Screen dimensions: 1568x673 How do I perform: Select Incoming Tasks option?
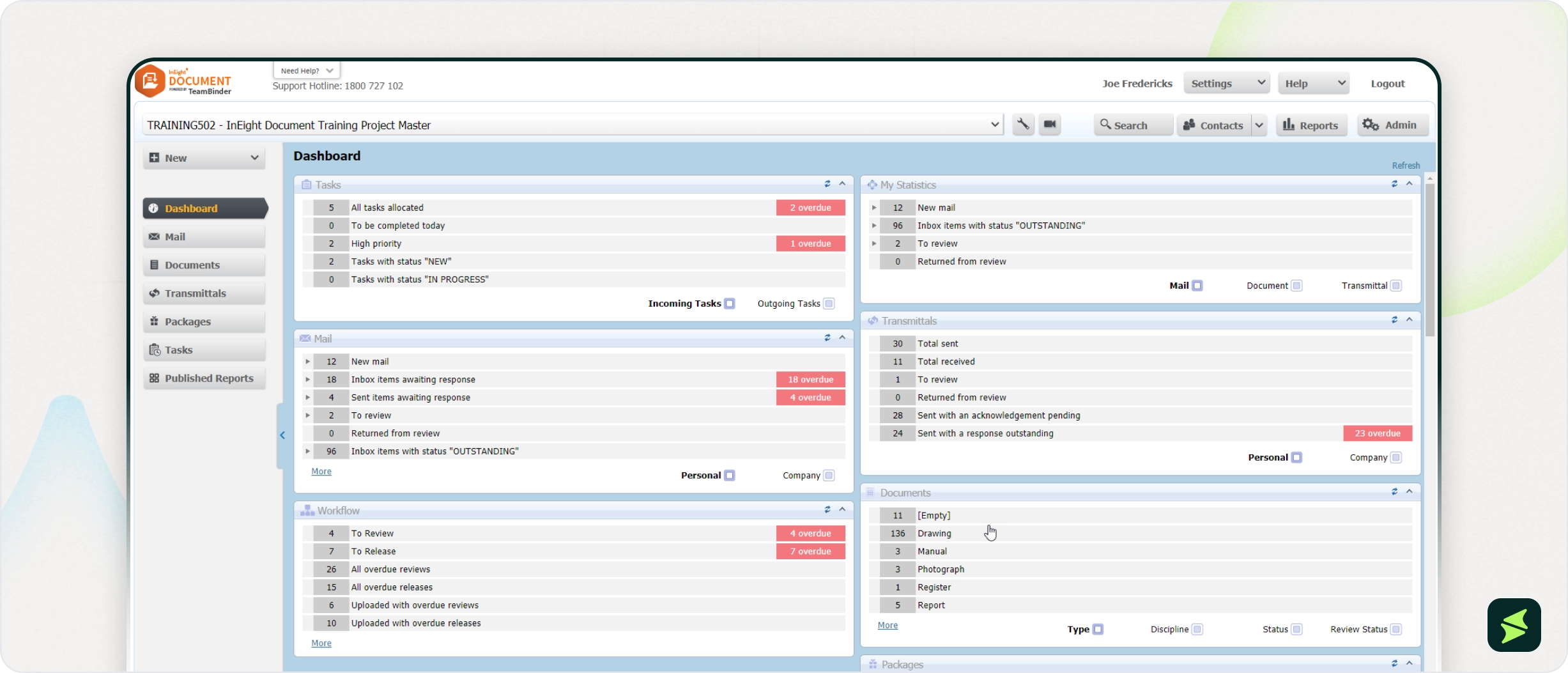pos(730,304)
